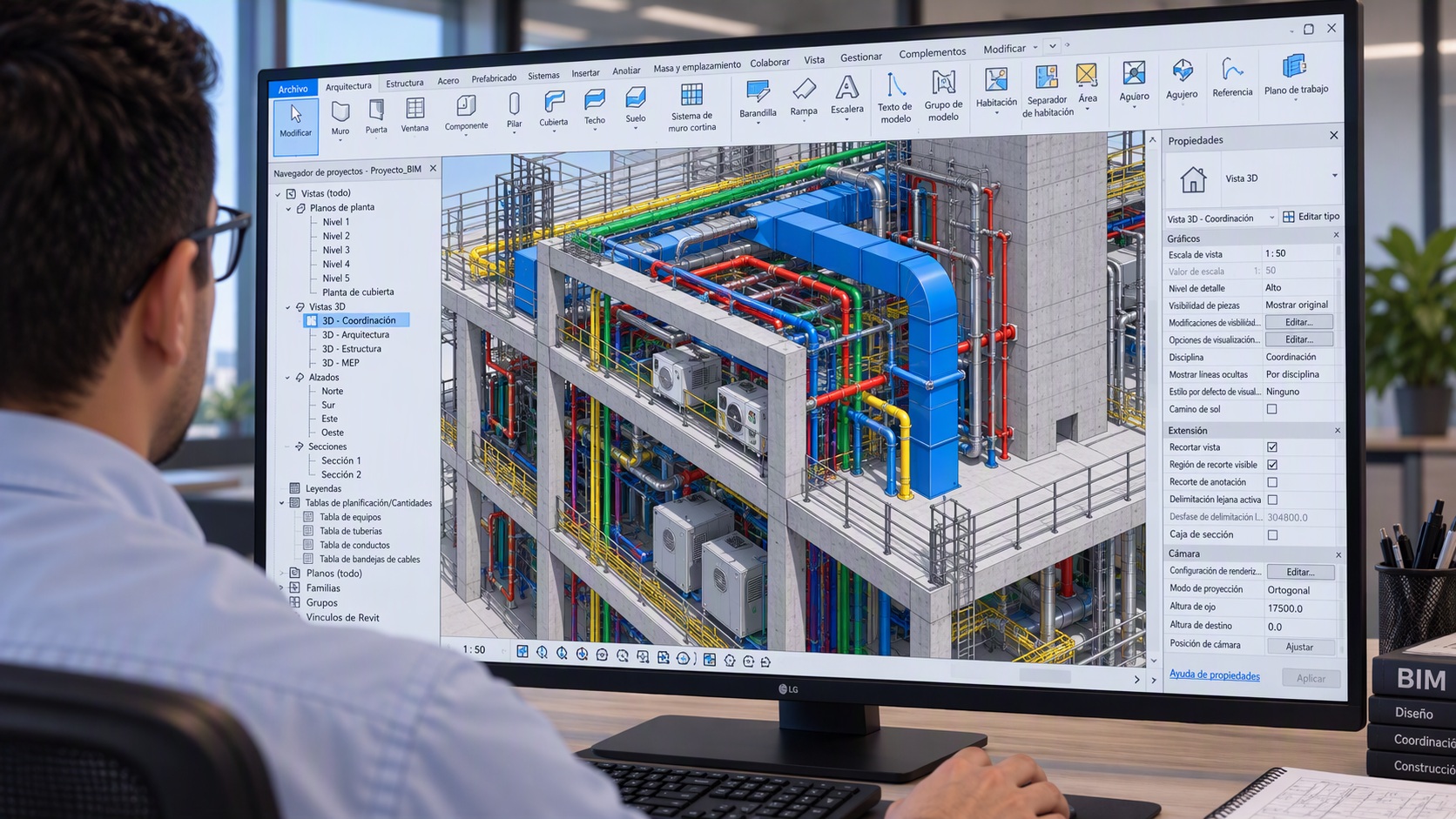Collapse the Vistas 3D tree node
1456x819 pixels.
point(288,307)
